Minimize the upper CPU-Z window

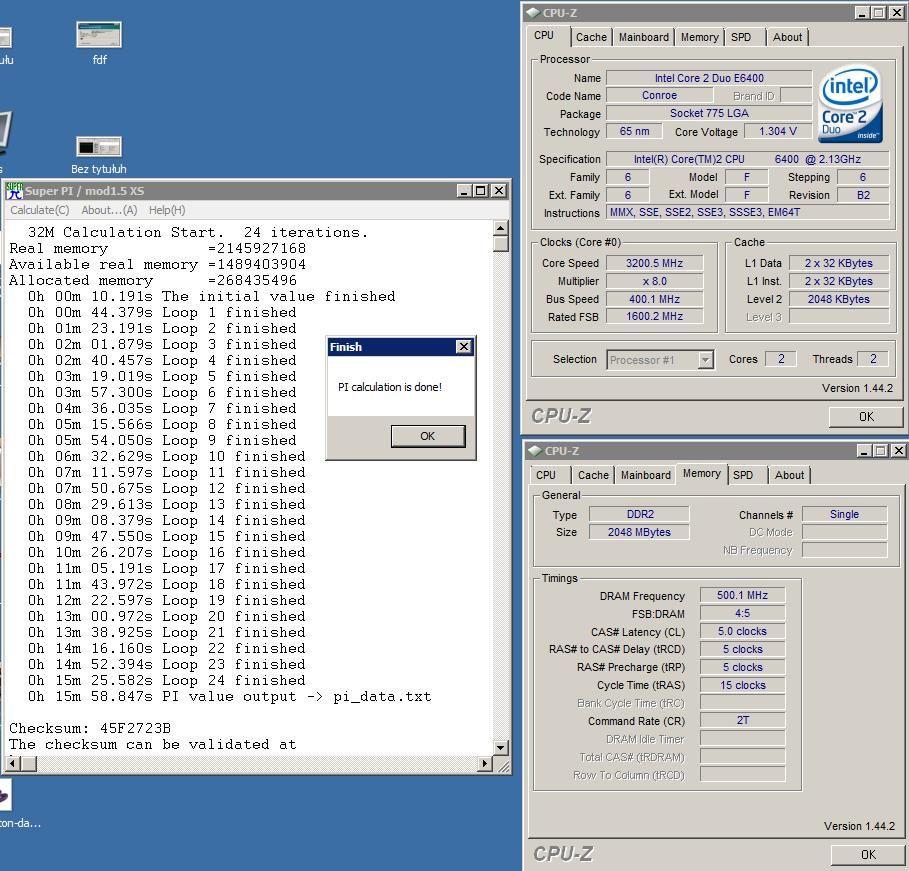[x=861, y=13]
